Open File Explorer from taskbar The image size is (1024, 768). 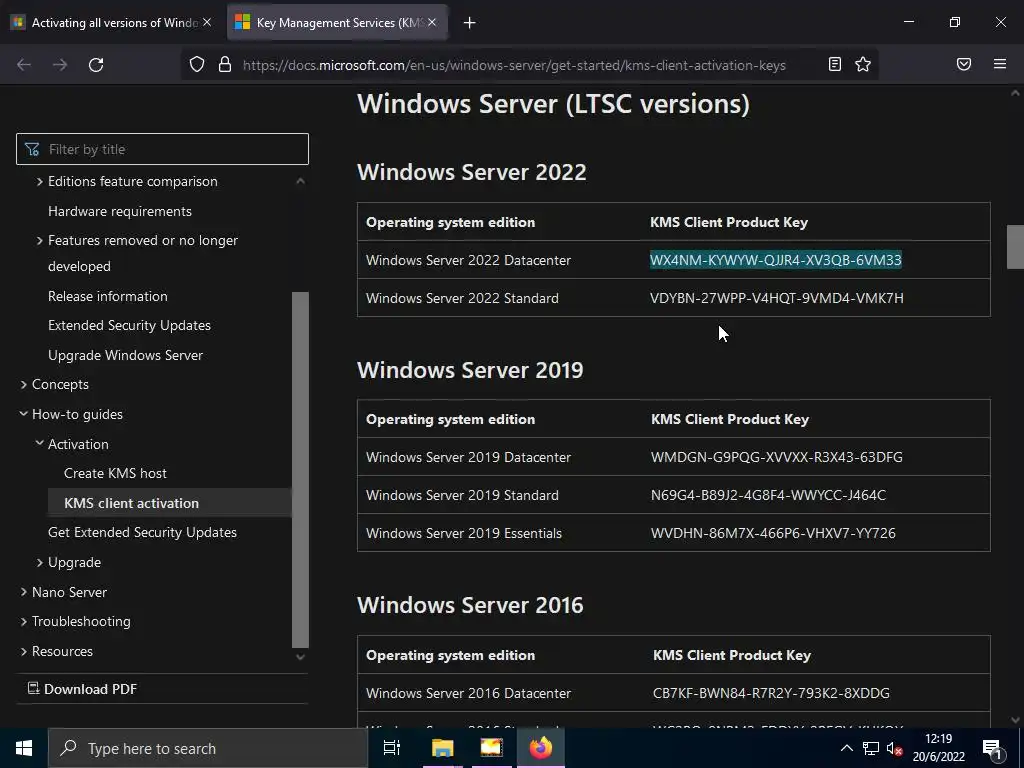[x=442, y=748]
